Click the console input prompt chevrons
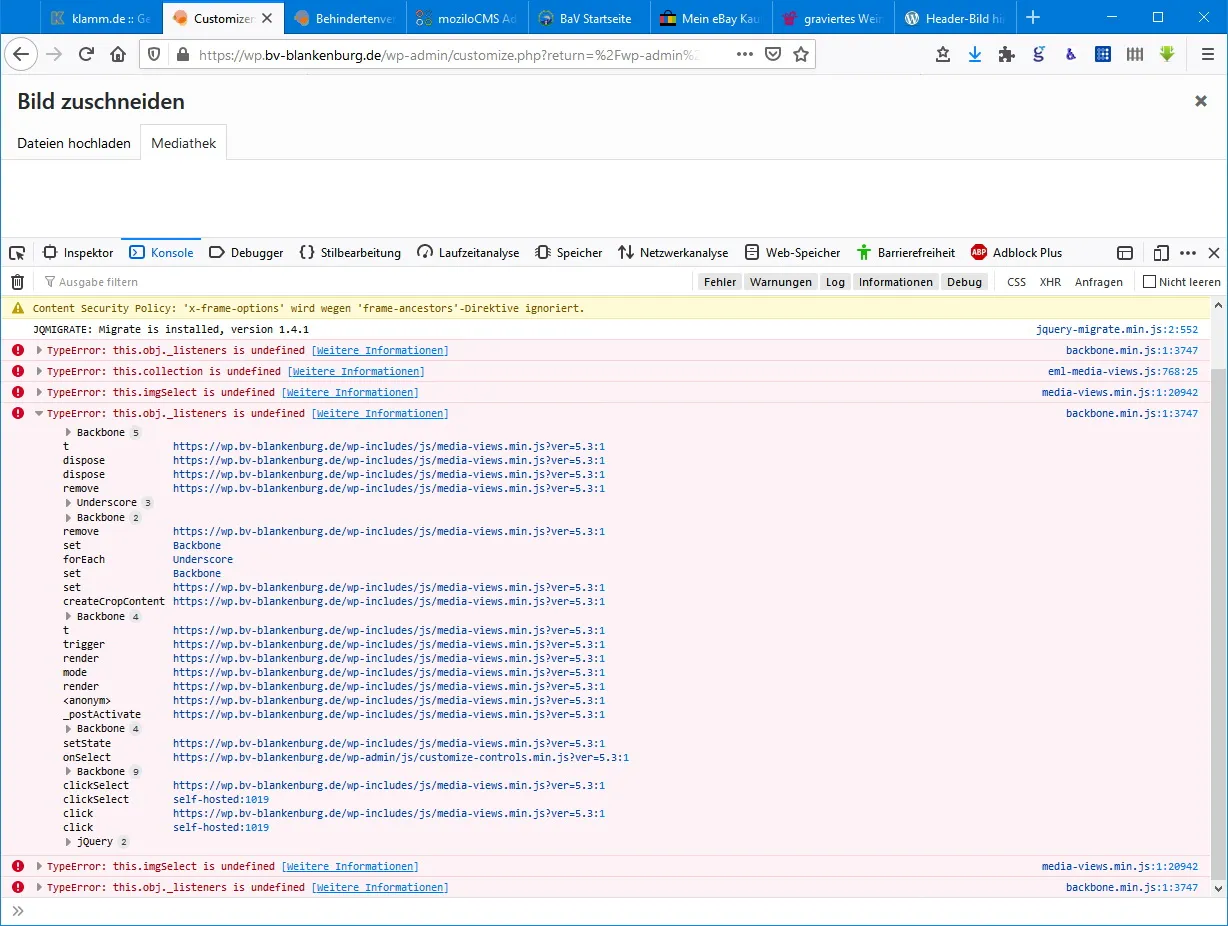This screenshot has width=1228, height=926. [x=17, y=911]
